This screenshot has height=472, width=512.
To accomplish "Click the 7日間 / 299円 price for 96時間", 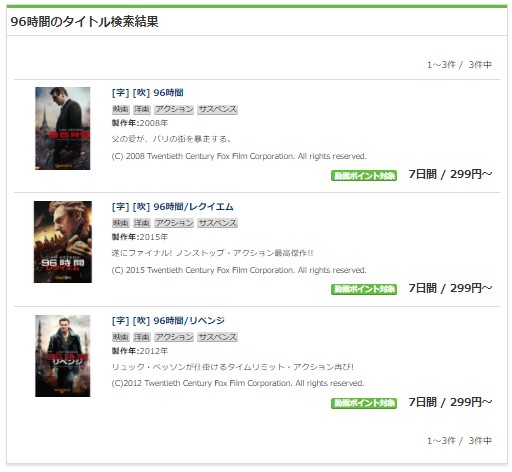I will 450,174.
